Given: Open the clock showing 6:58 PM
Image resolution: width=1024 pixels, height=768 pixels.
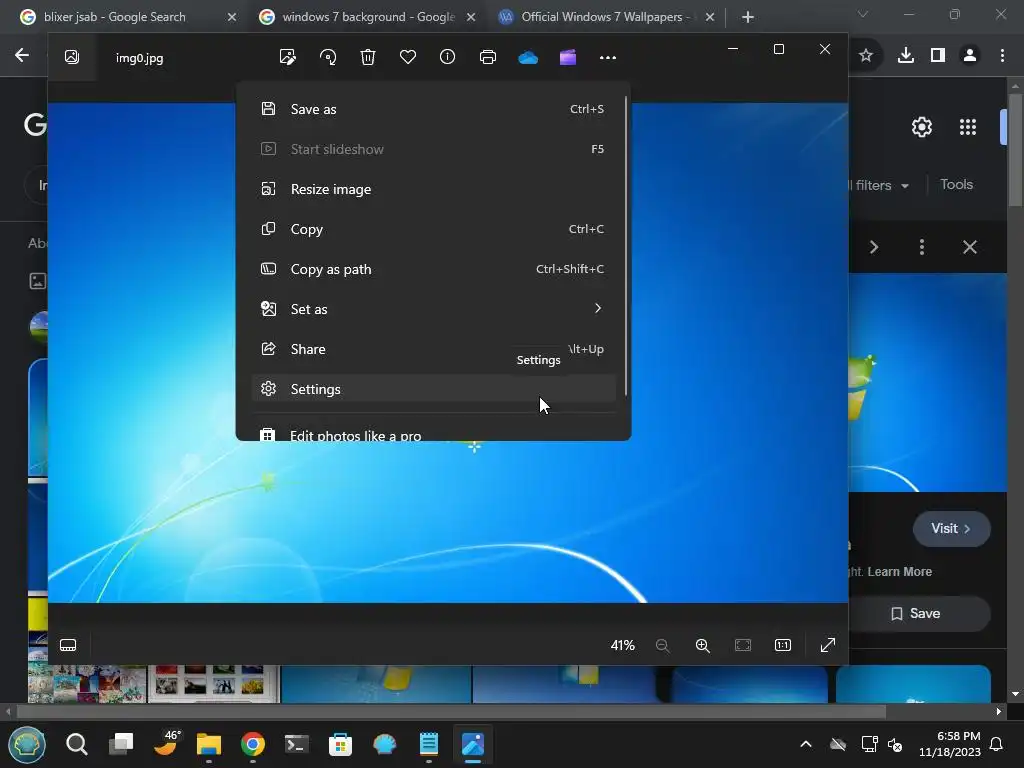Looking at the screenshot, I should click(950, 744).
